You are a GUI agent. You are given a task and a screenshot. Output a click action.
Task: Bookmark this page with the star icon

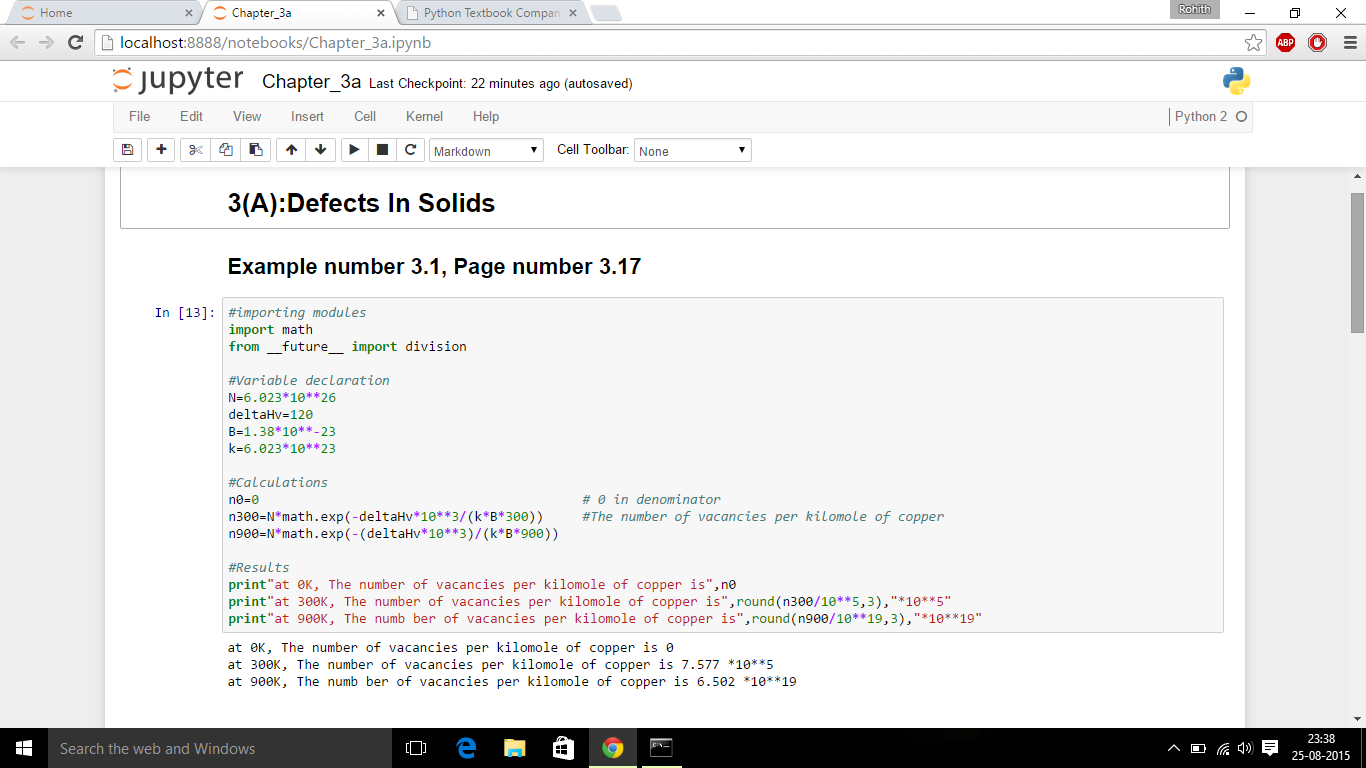pos(1253,43)
